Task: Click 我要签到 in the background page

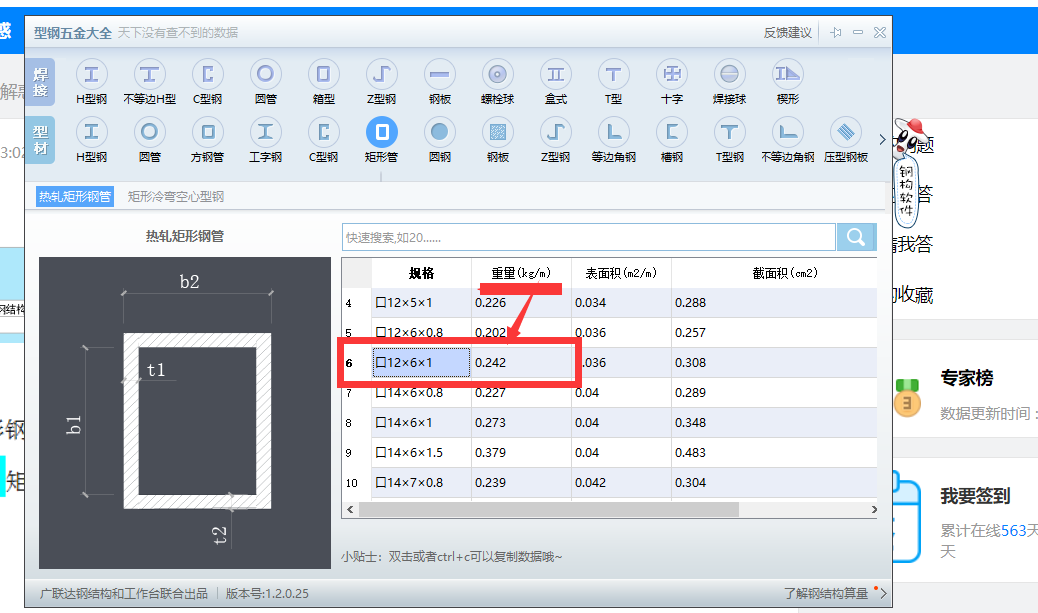Action: click(x=975, y=496)
